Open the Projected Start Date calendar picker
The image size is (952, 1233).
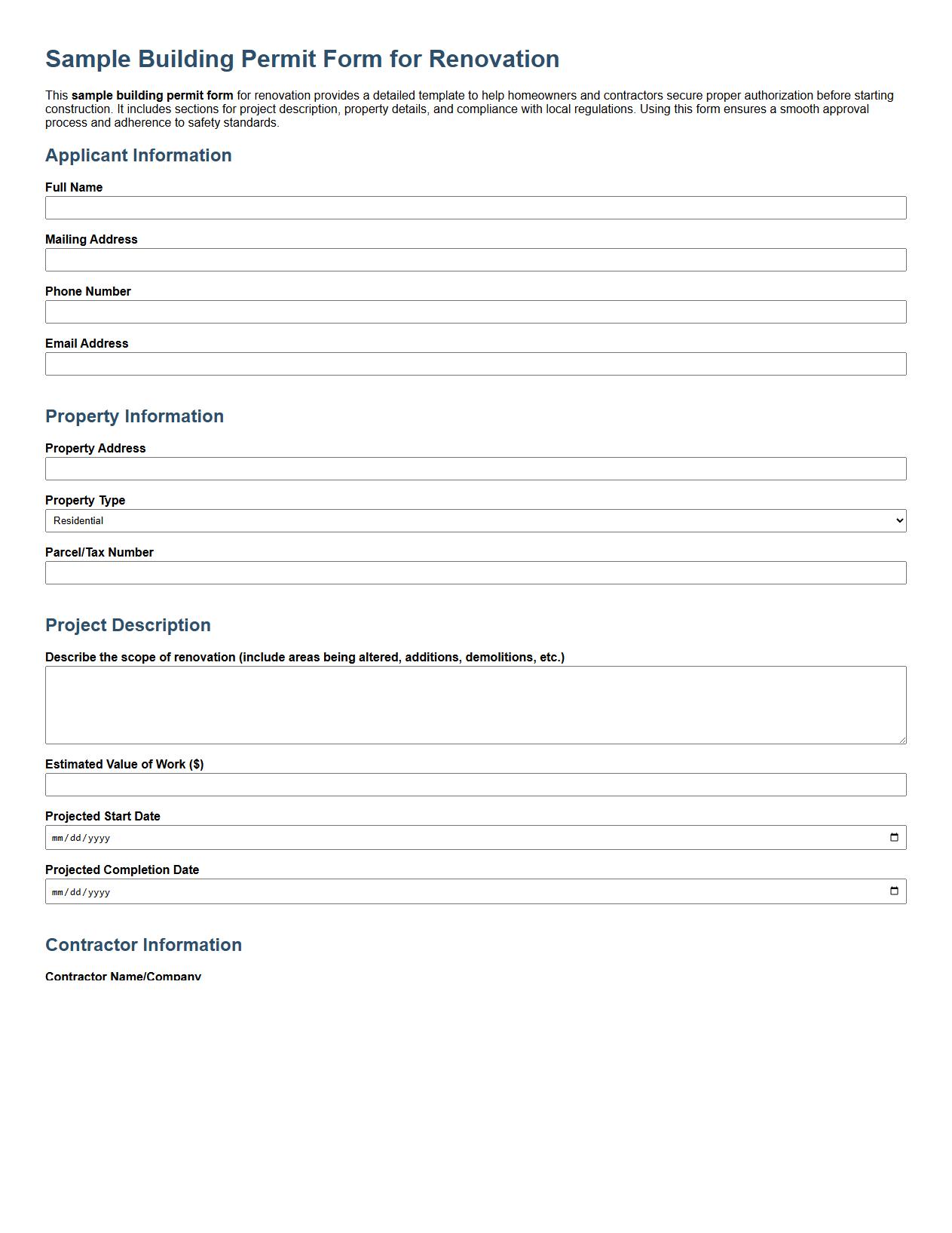click(895, 836)
